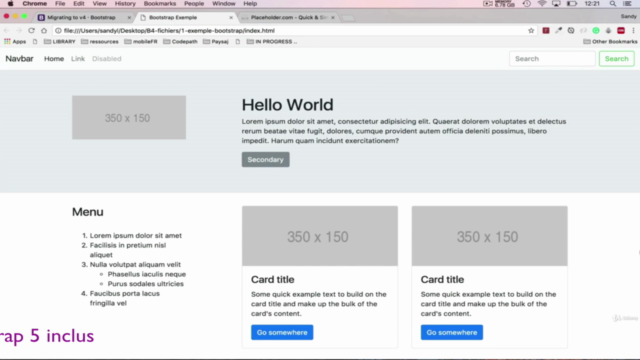Click the browser address bar URL
640x360 pixels.
pos(169,31)
